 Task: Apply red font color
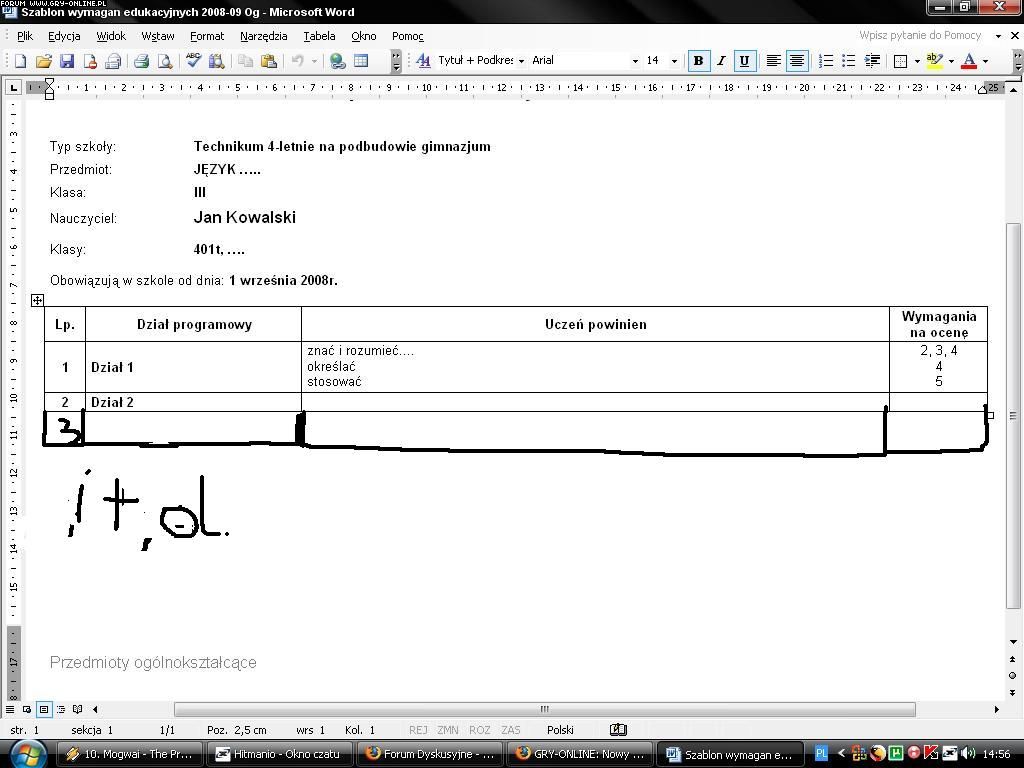point(970,61)
